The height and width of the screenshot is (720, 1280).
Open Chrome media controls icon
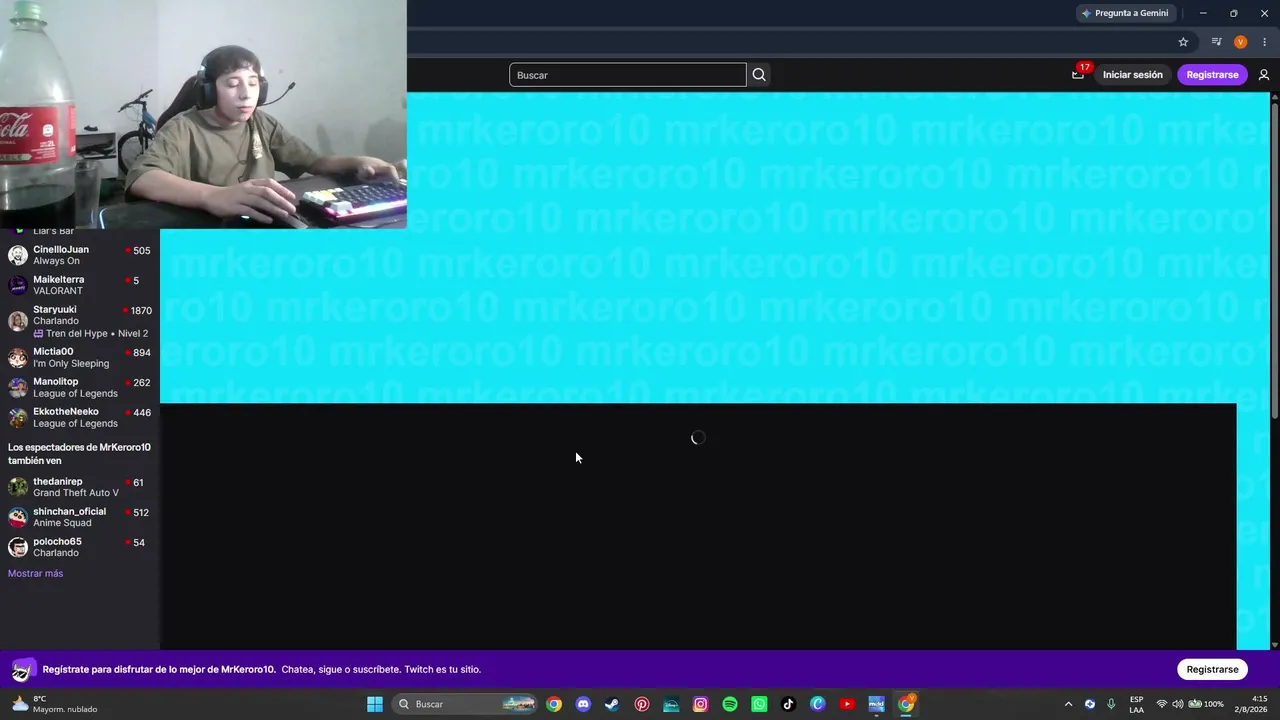[x=1216, y=42]
